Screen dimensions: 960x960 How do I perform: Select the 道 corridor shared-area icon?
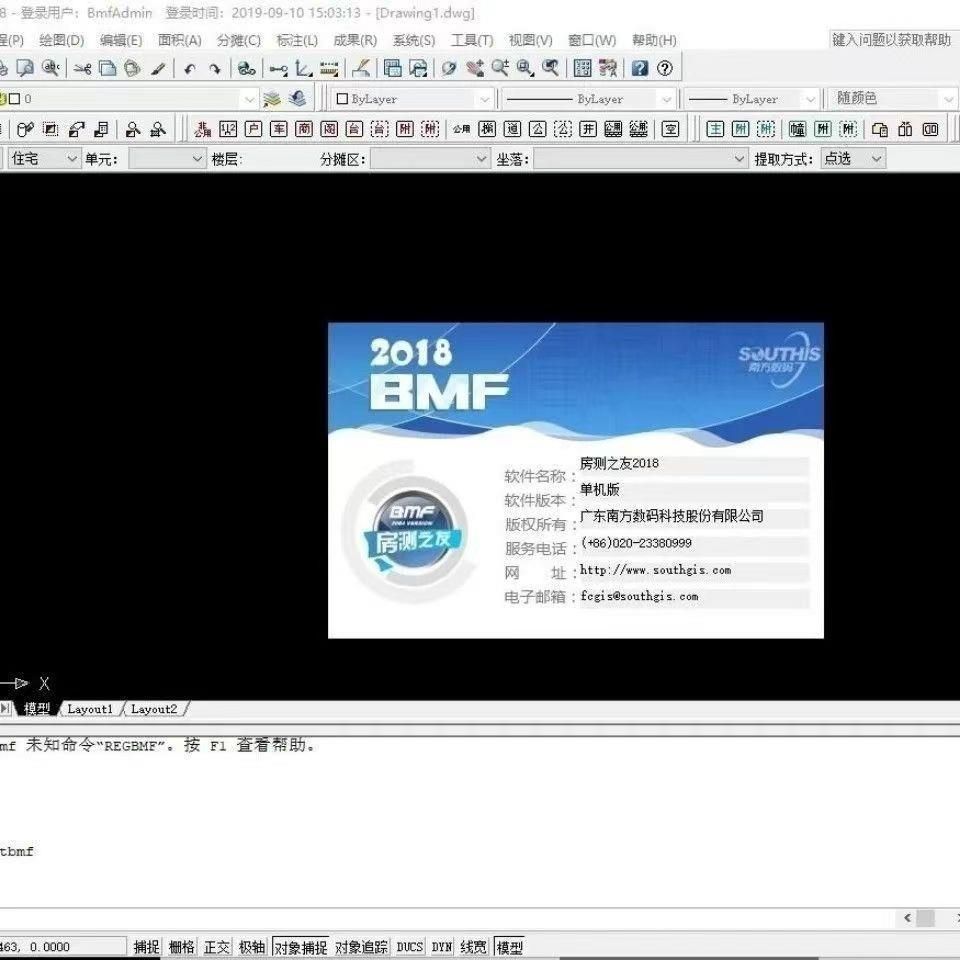tap(512, 129)
